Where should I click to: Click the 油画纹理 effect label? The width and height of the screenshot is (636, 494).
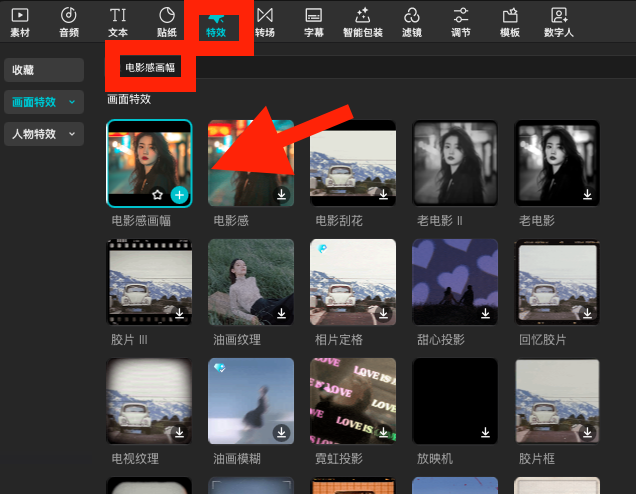[x=237, y=339]
